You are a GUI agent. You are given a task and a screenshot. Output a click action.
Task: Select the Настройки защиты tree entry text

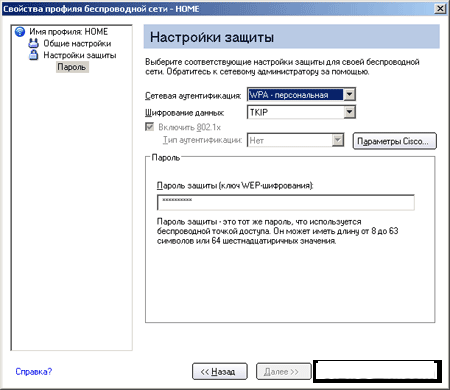pyautogui.click(x=80, y=55)
